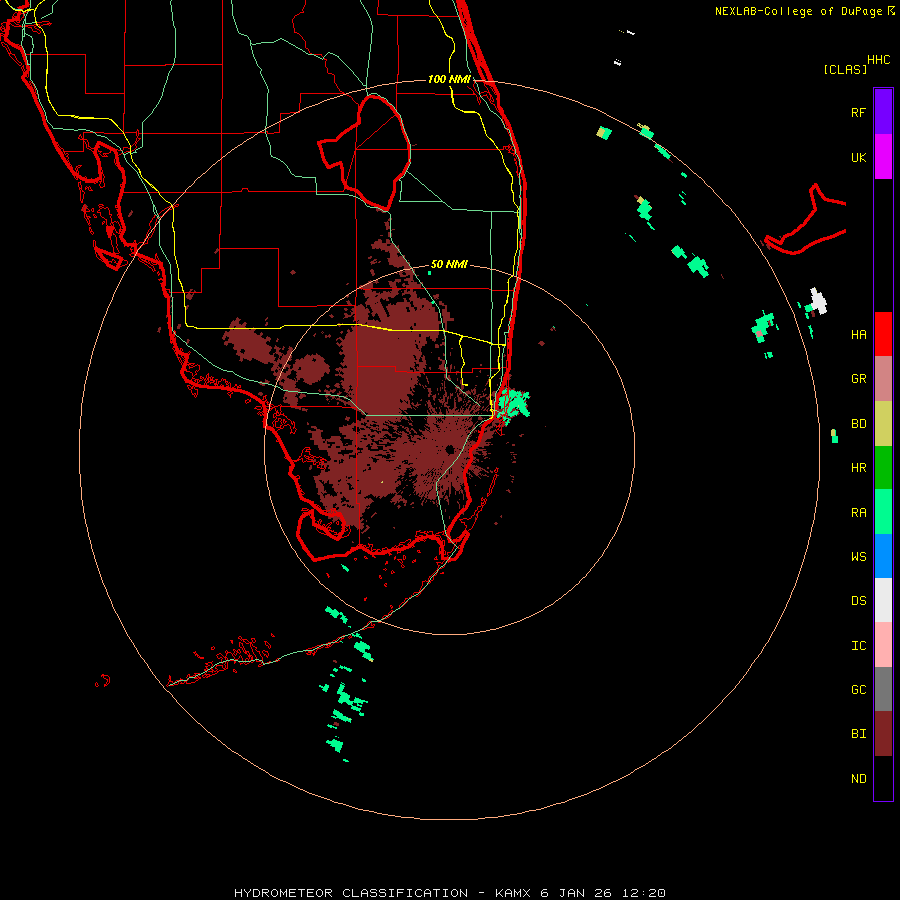Click the 'DS' legend label

point(858,601)
